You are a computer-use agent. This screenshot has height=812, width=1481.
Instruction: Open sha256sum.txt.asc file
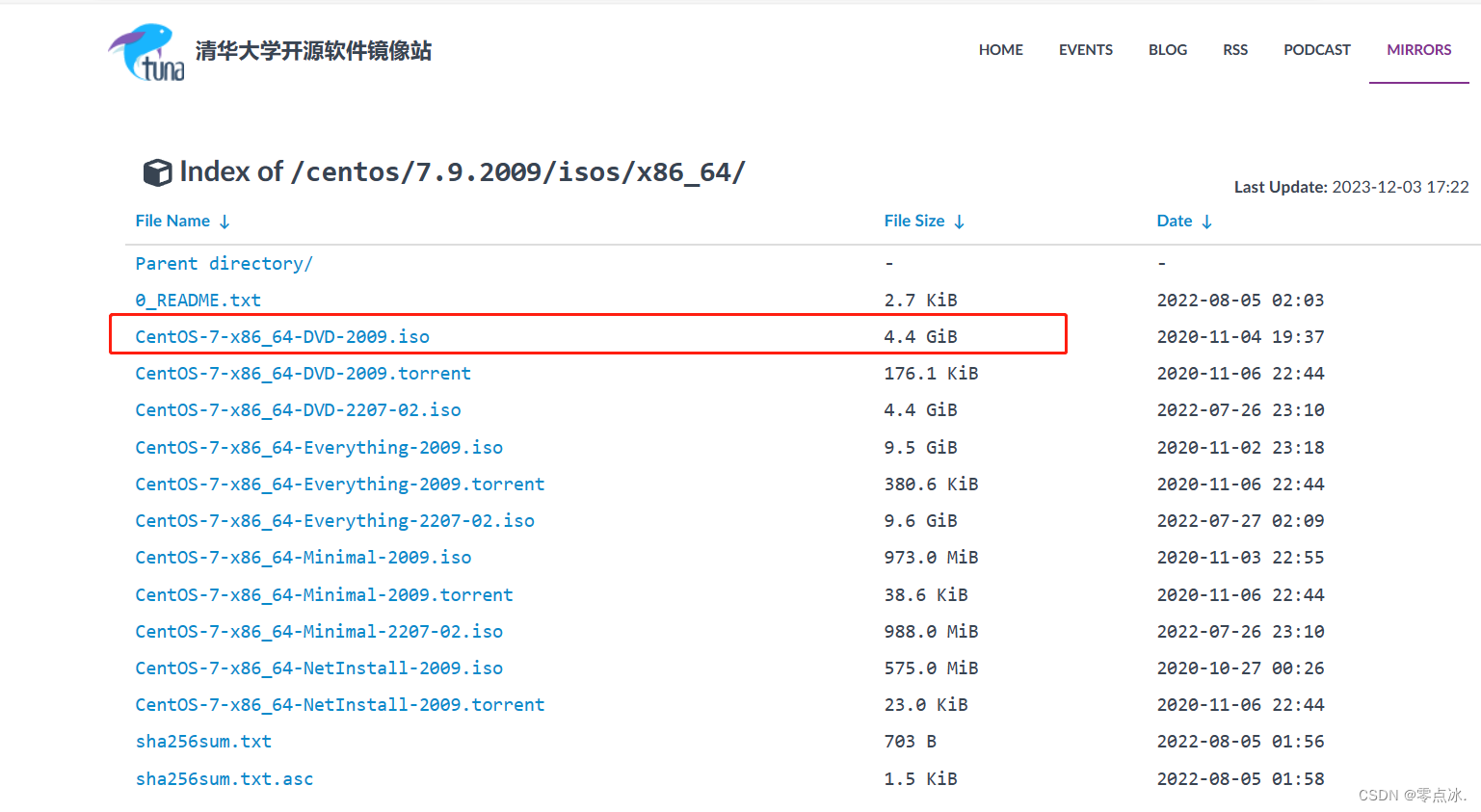[x=224, y=779]
